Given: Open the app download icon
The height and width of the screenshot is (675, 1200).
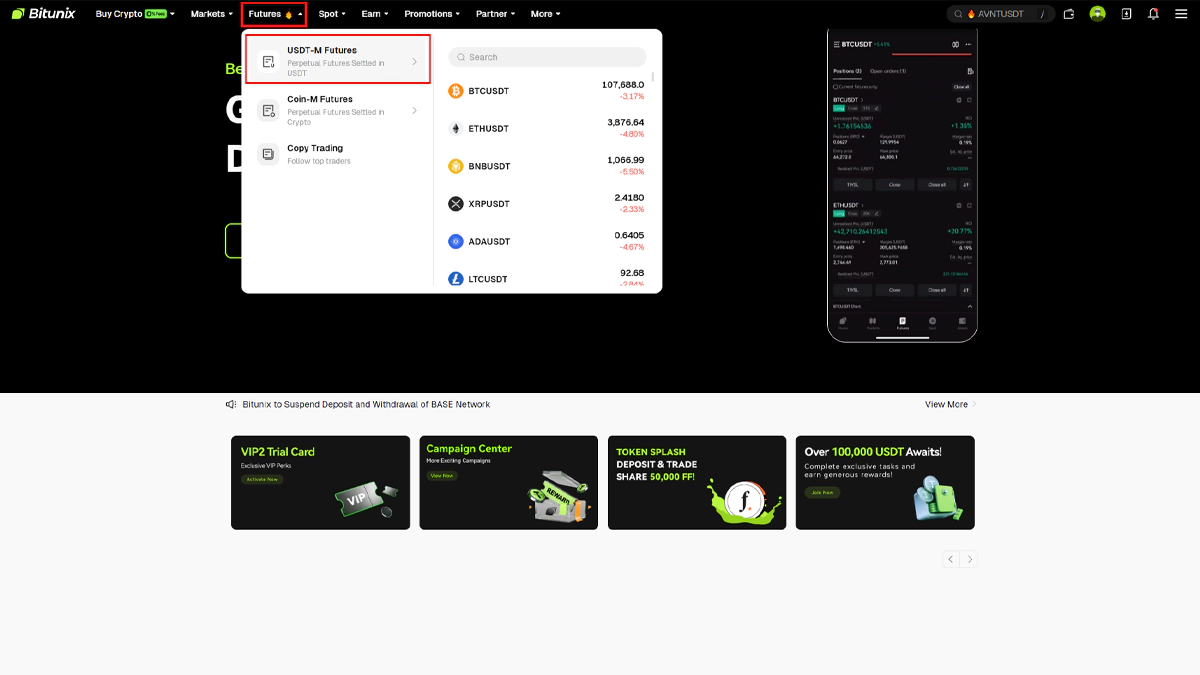Looking at the screenshot, I should 1126,14.
